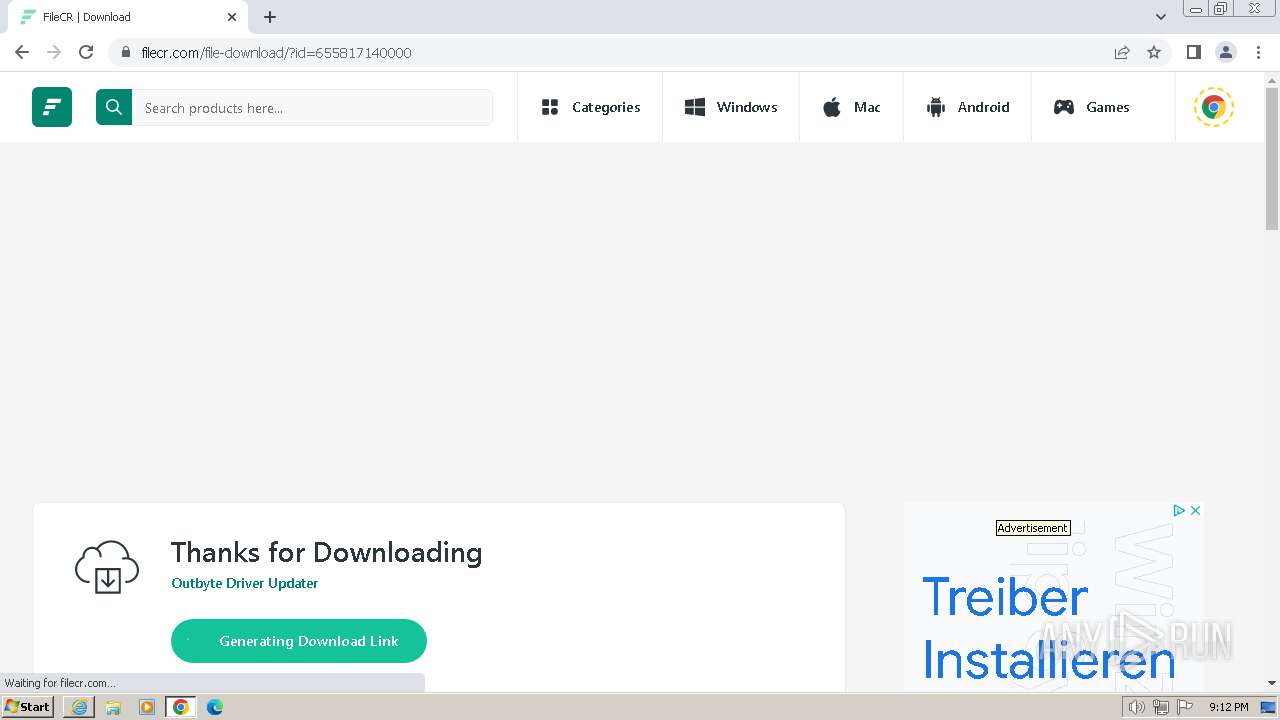Open the Mac section

pos(851,107)
